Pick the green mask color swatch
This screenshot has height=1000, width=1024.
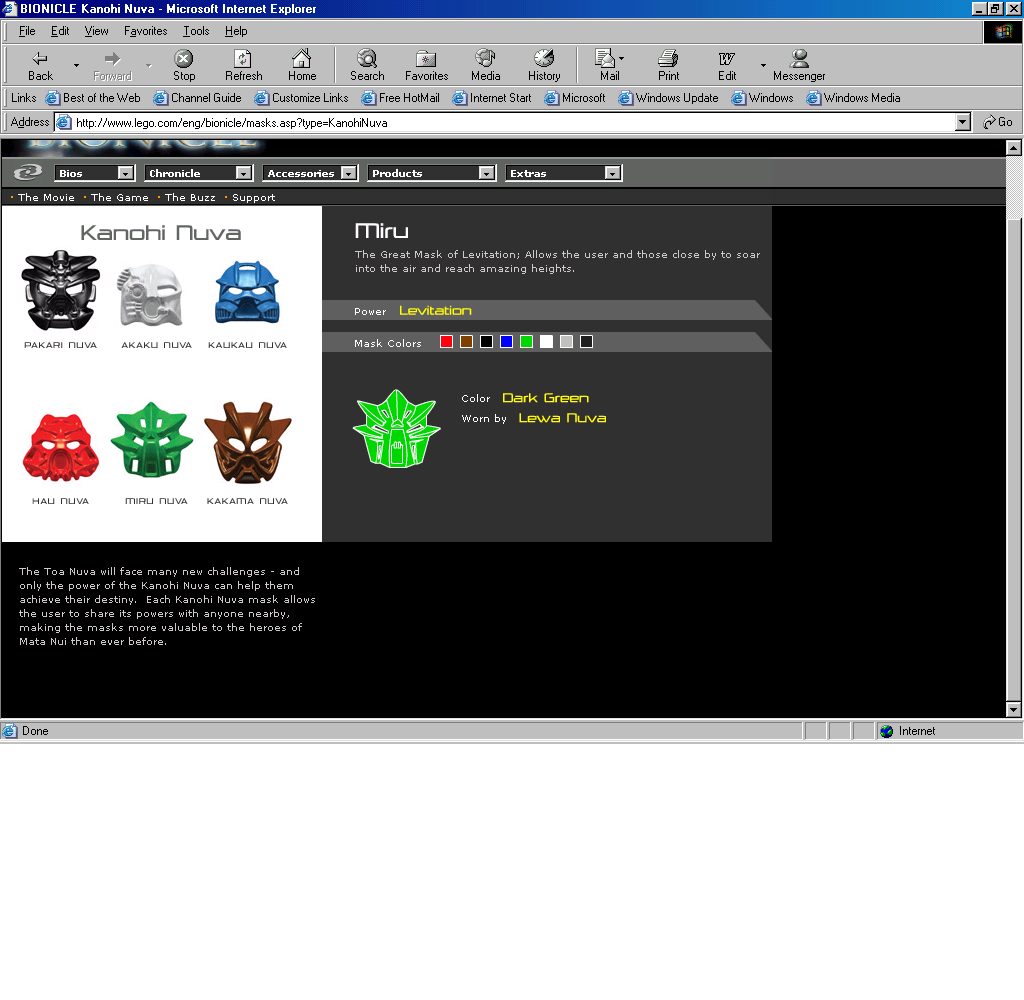(x=526, y=342)
